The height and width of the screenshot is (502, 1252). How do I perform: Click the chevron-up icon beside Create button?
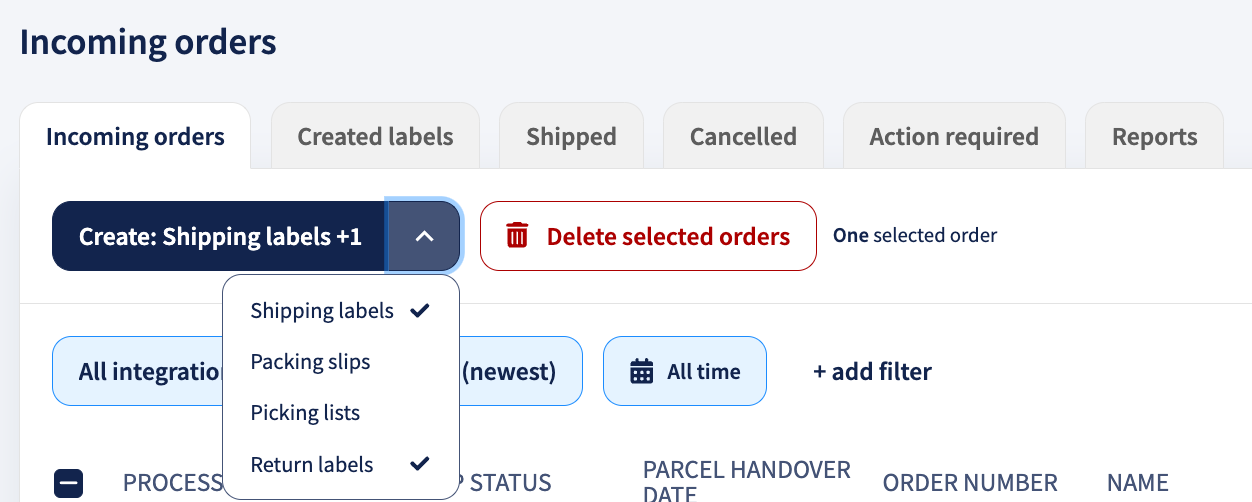pyautogui.click(x=424, y=236)
